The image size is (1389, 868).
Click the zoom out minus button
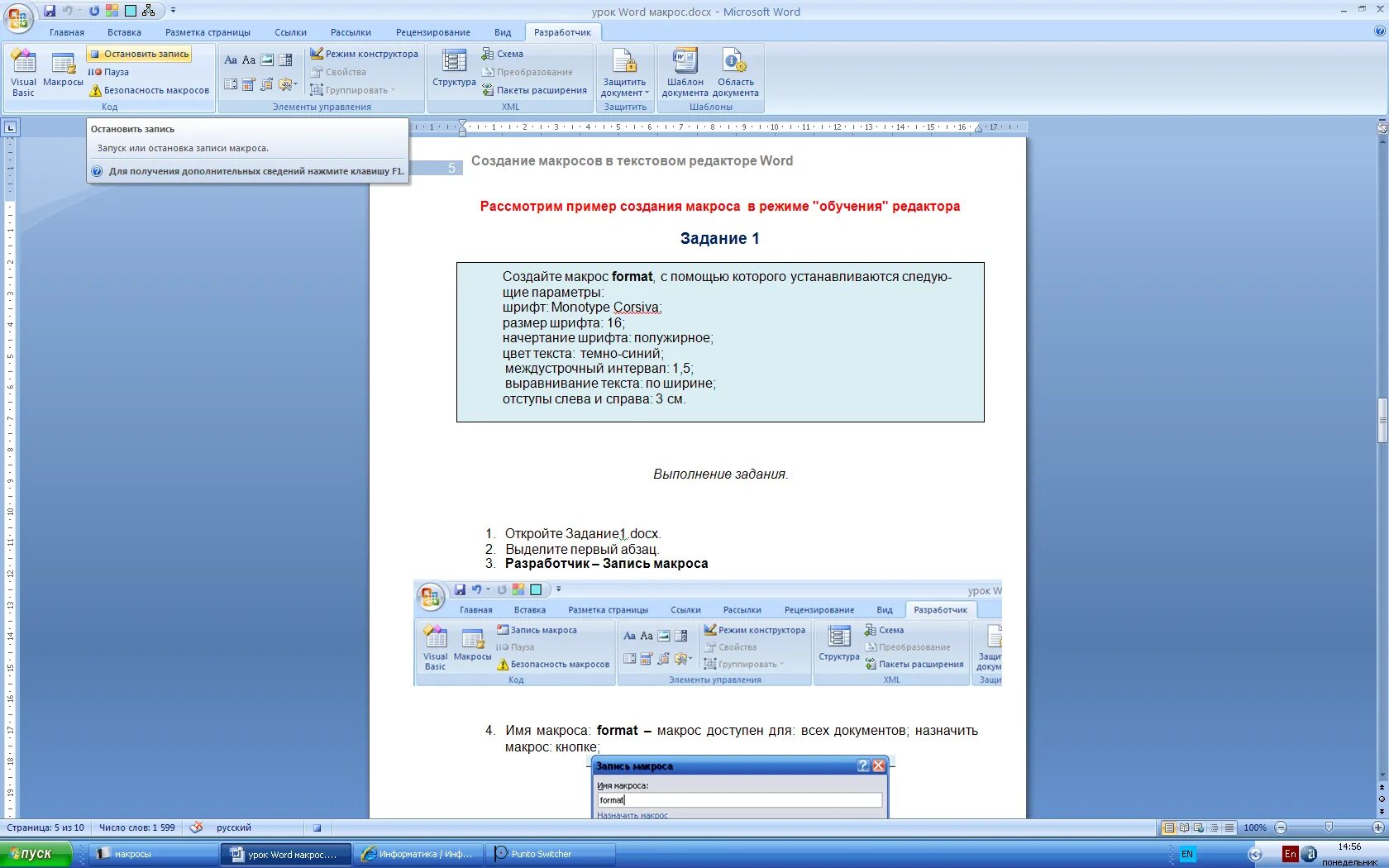pos(1281,827)
